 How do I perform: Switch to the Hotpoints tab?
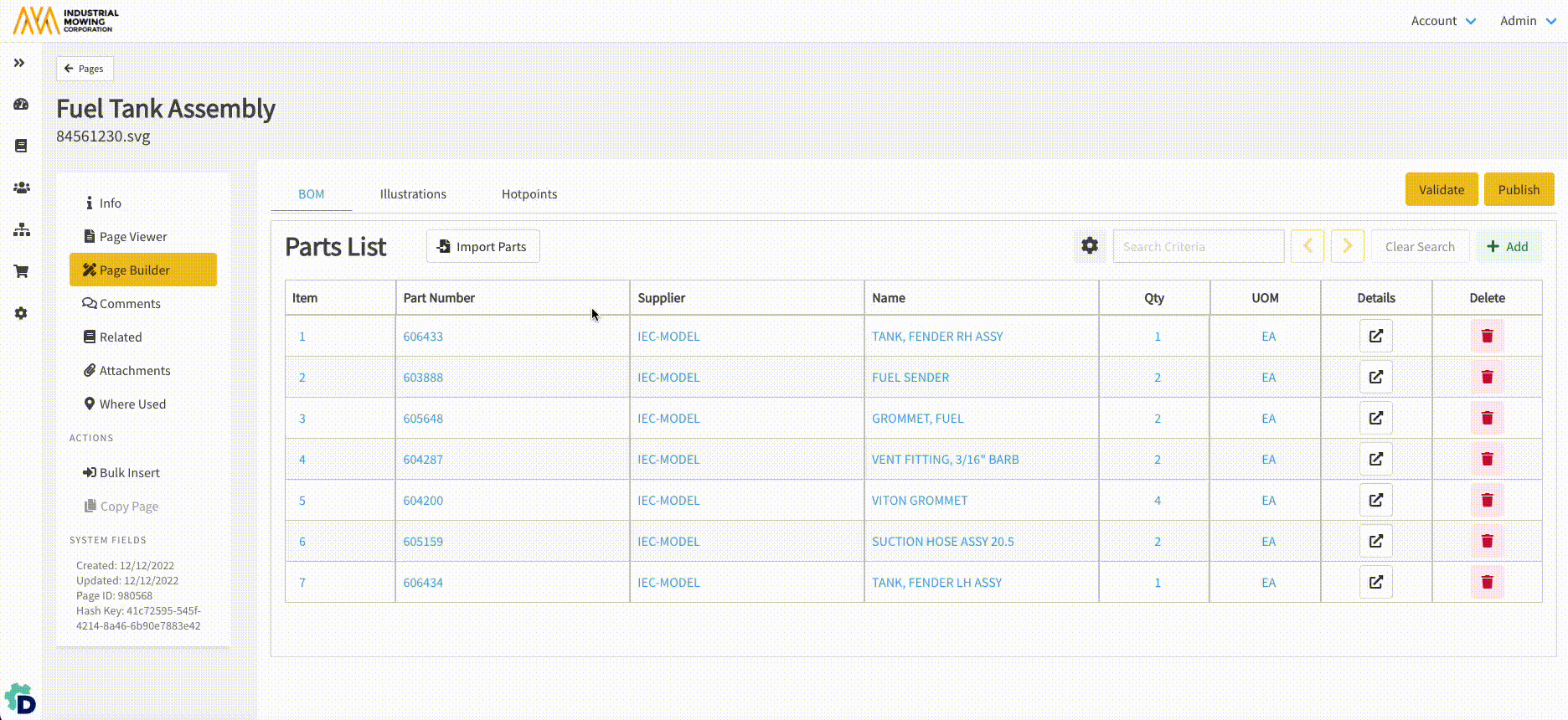pos(529,194)
